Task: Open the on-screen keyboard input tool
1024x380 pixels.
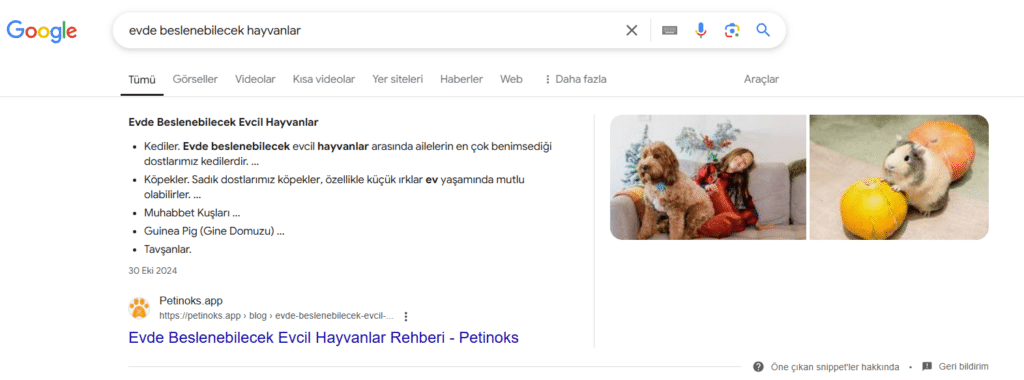Action: click(x=669, y=30)
